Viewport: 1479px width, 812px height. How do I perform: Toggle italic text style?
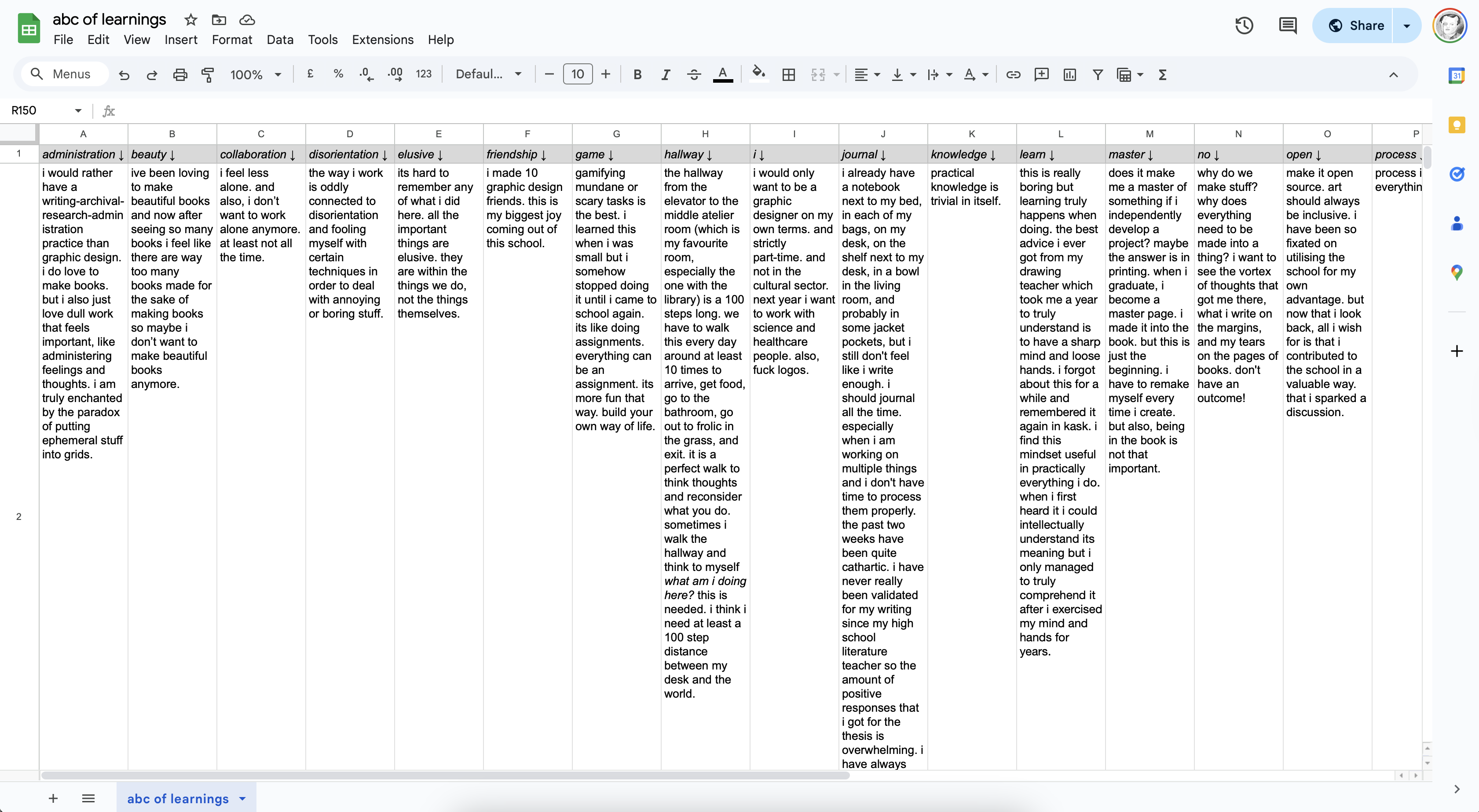pyautogui.click(x=666, y=75)
